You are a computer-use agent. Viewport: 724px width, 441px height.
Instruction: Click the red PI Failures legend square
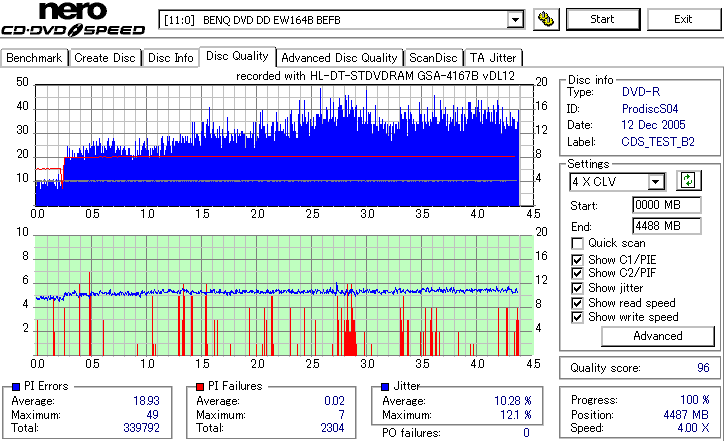pyautogui.click(x=200, y=387)
